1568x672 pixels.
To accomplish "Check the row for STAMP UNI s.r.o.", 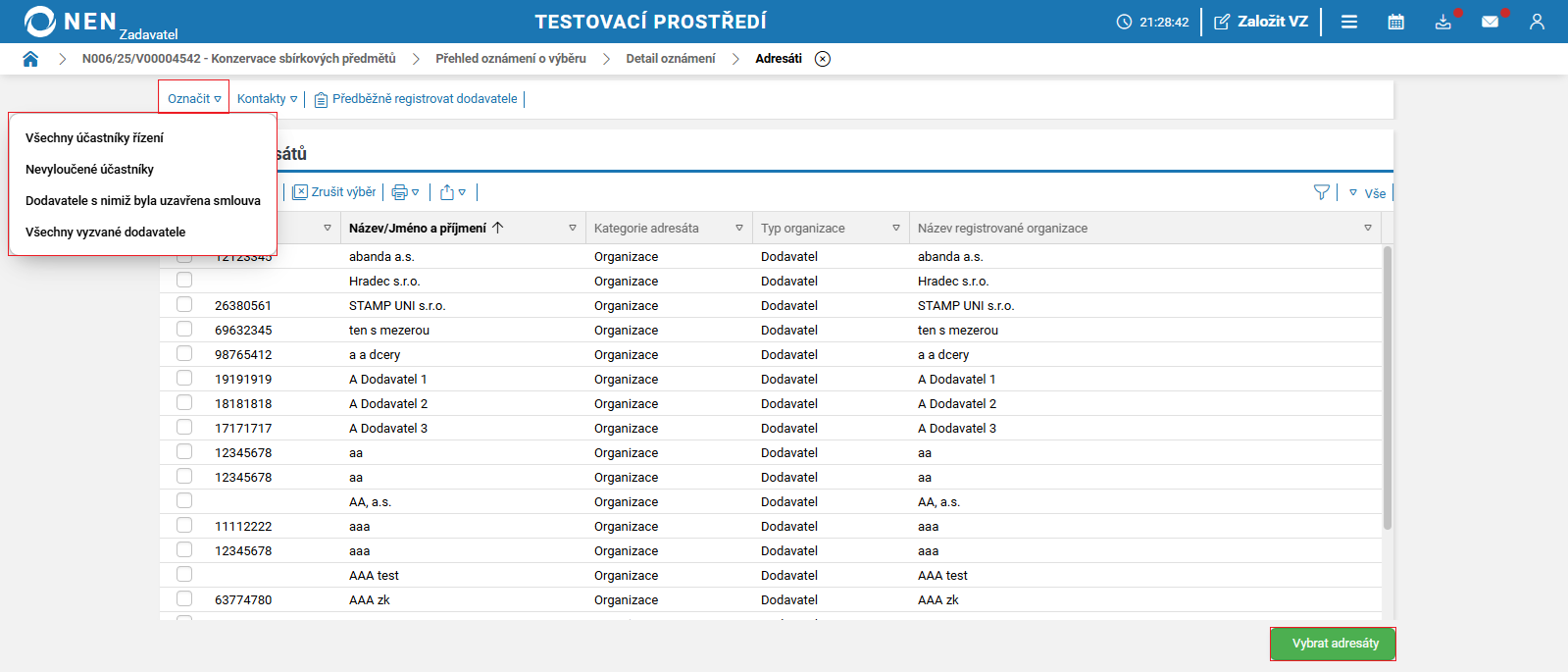I will (184, 304).
